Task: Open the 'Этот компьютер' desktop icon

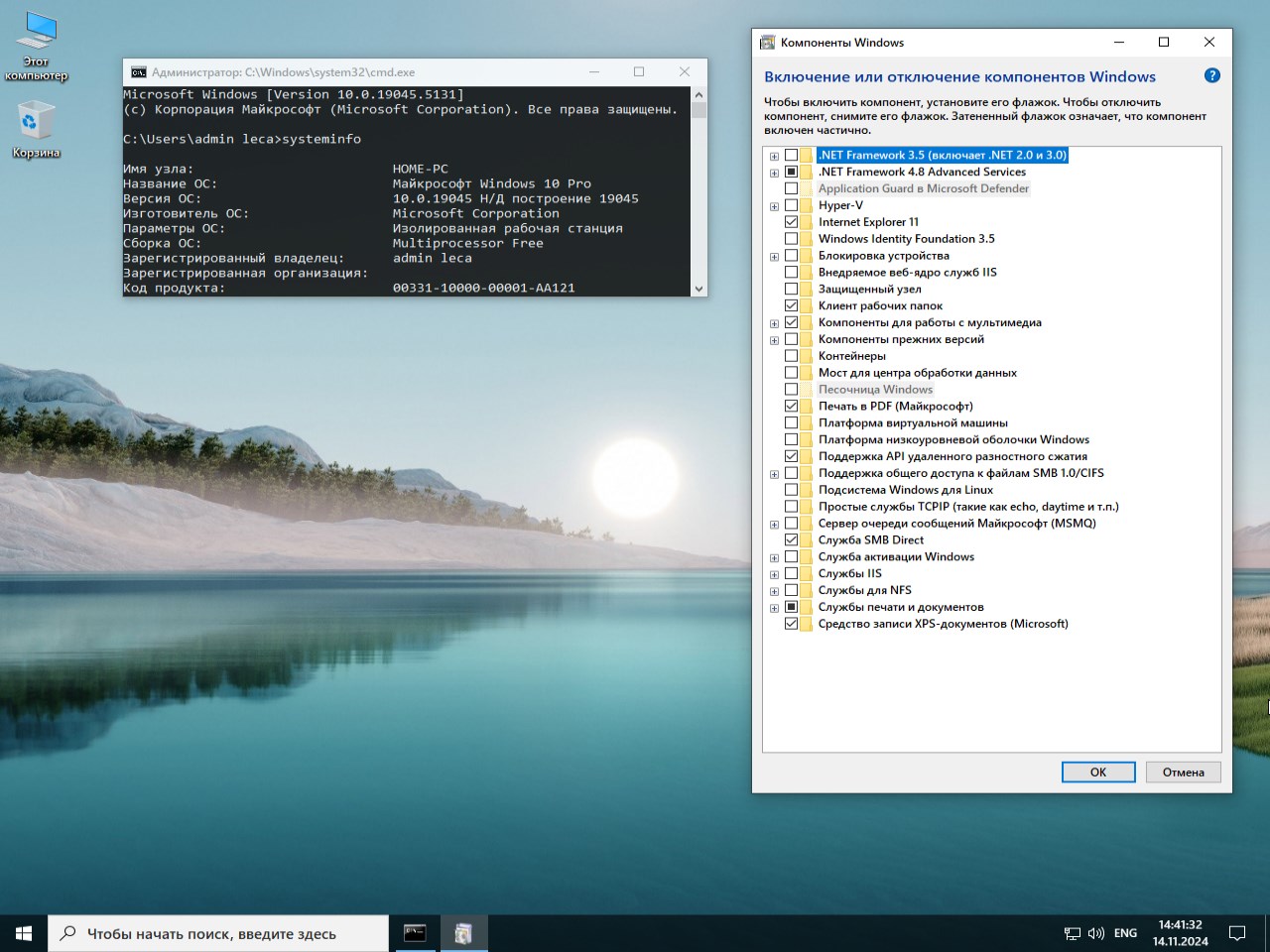Action: [36, 46]
